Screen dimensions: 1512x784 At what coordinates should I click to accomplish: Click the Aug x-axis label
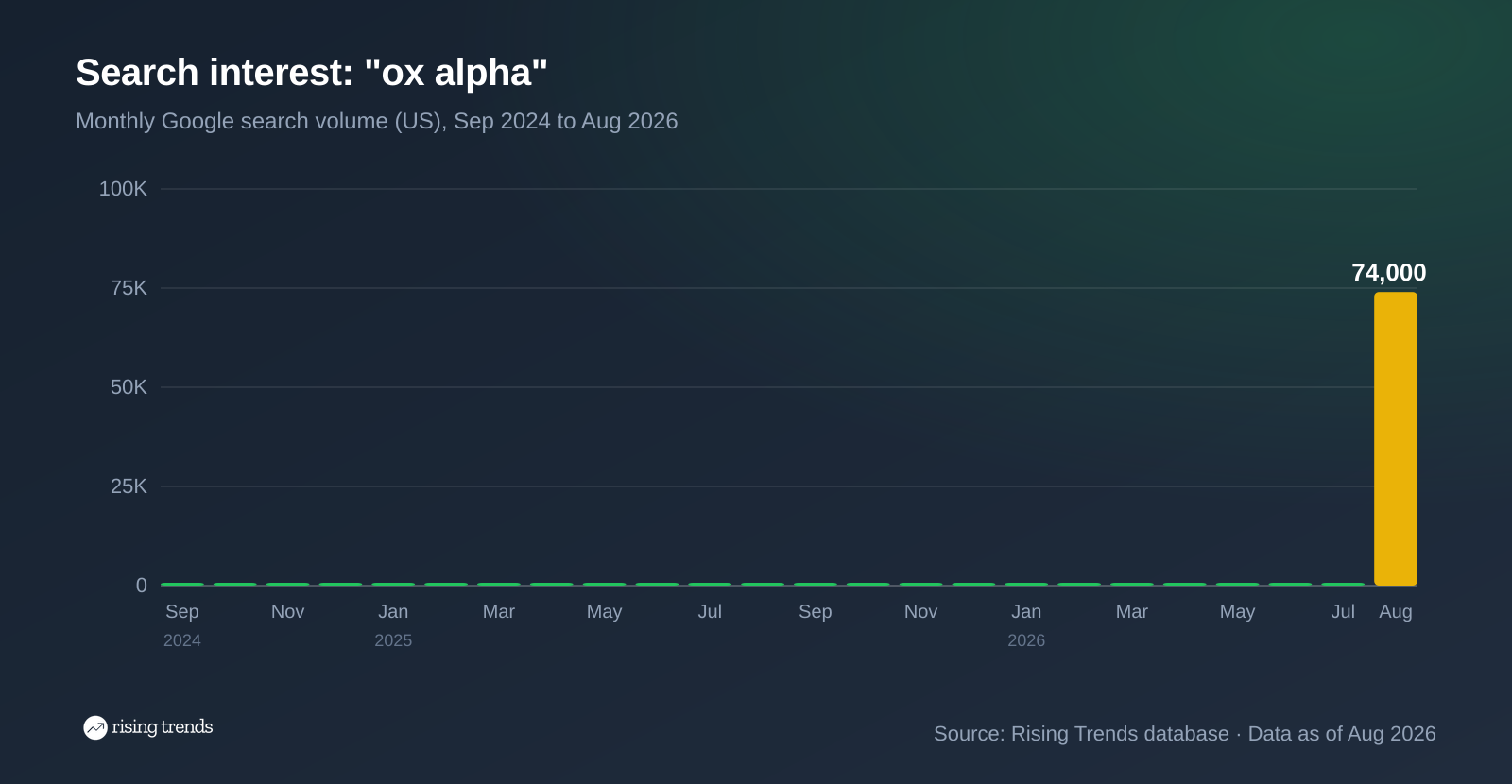click(x=1396, y=611)
